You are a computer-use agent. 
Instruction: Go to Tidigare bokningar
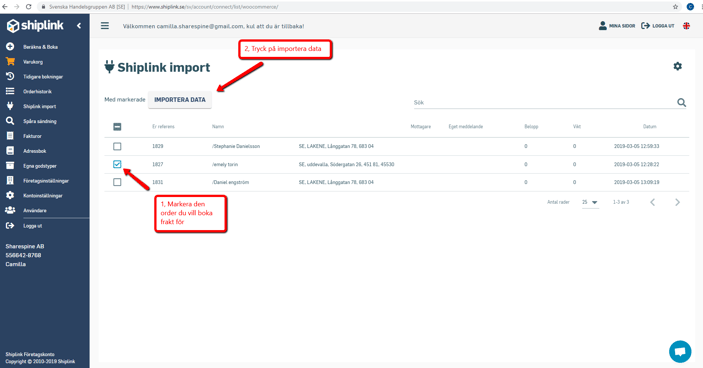[43, 77]
